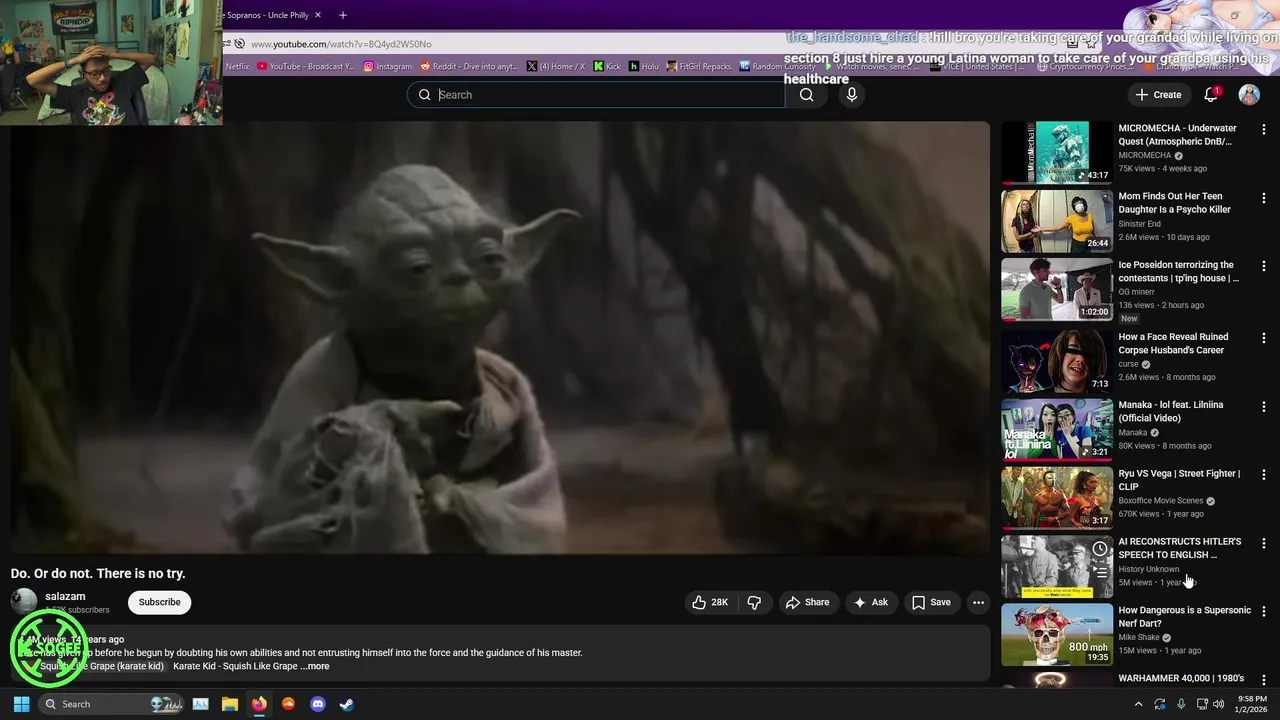1280x720 pixels.
Task: Open options menu for Hitler's Speech video
Action: point(1264,543)
